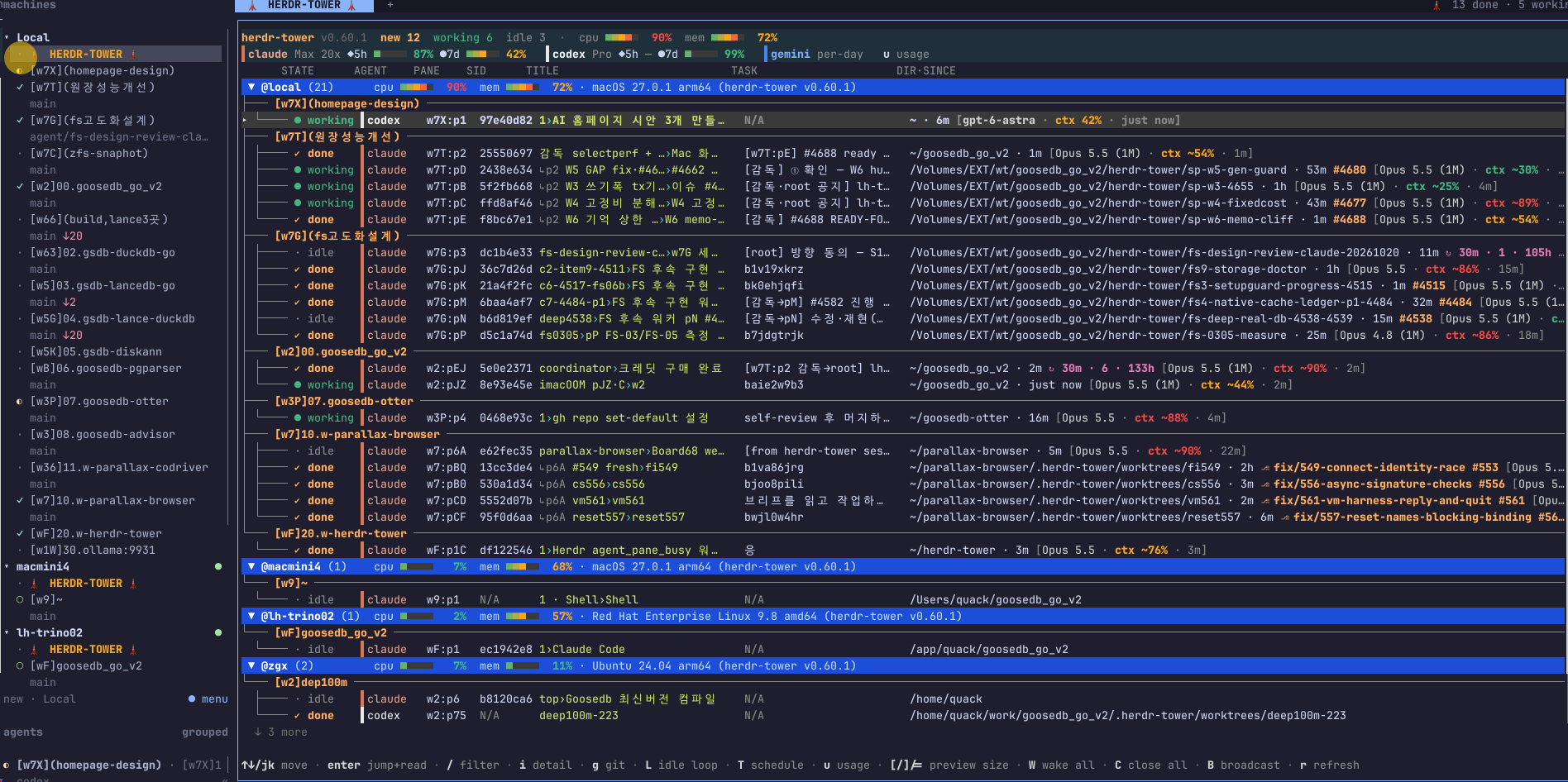Click the hollow circle icon beside [wF]goosedb_go_v2 in sidebar
The height and width of the screenshot is (782, 1568).
[20, 666]
